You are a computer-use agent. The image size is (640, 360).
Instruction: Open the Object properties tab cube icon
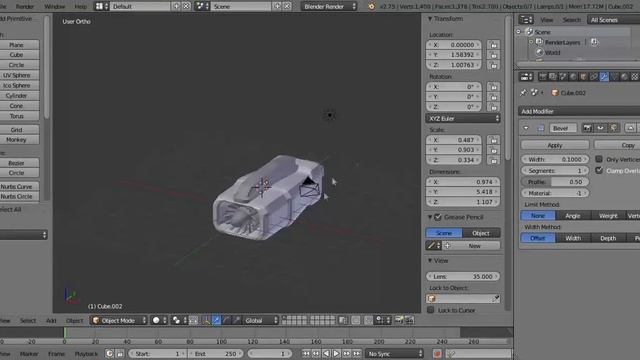(583, 77)
